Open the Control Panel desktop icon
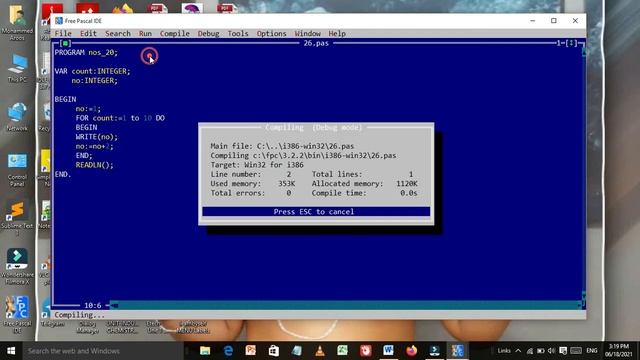This screenshot has width=640, height=360. [x=17, y=169]
